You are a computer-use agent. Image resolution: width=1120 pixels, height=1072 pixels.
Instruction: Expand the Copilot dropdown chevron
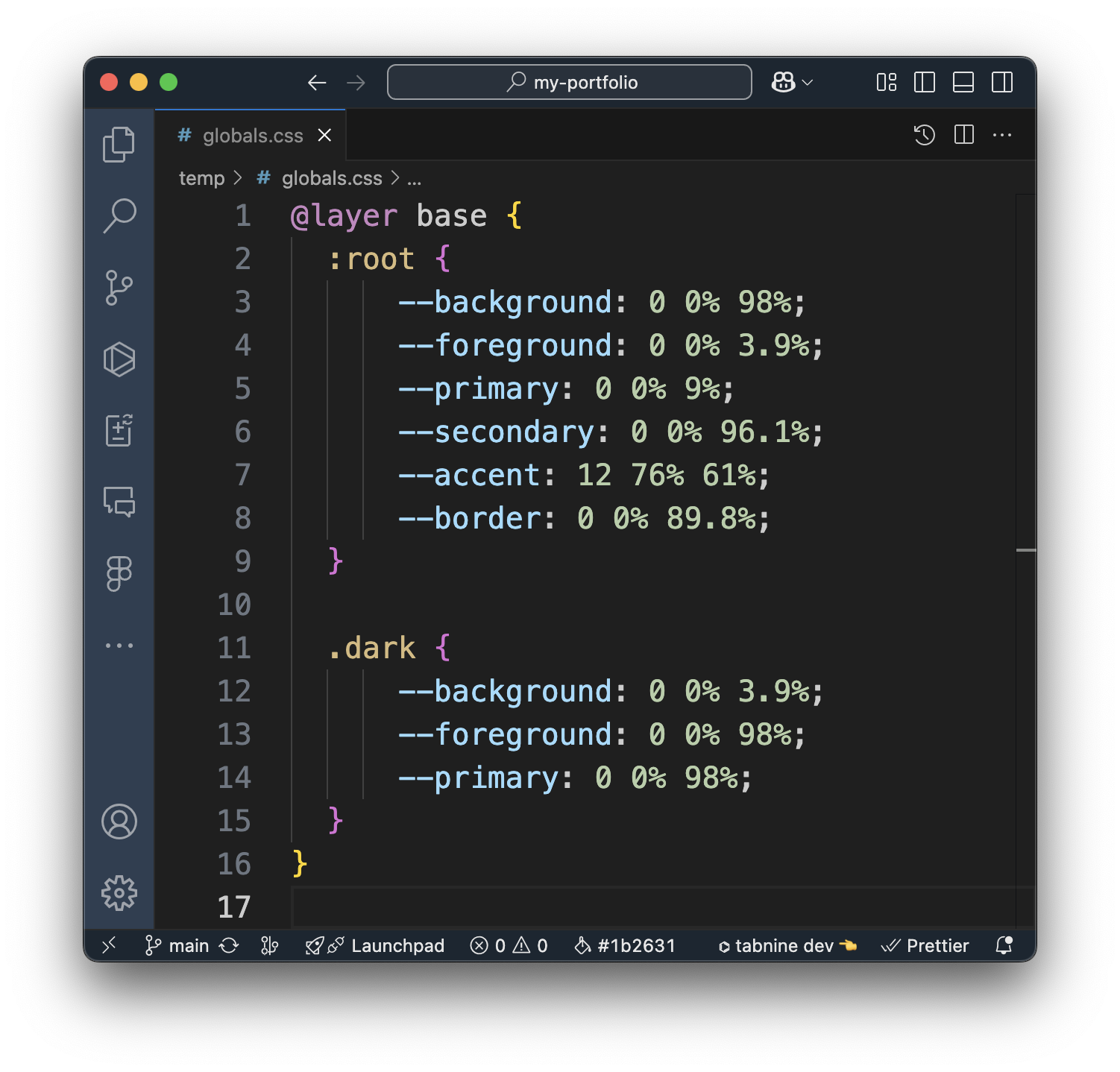tap(807, 83)
